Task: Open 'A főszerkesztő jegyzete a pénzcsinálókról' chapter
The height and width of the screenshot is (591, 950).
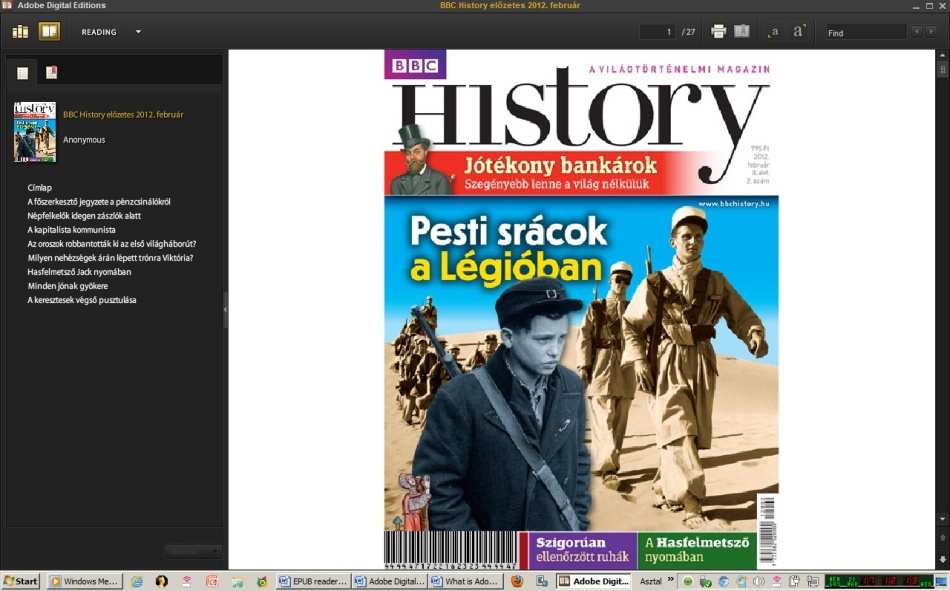Action: tap(99, 201)
